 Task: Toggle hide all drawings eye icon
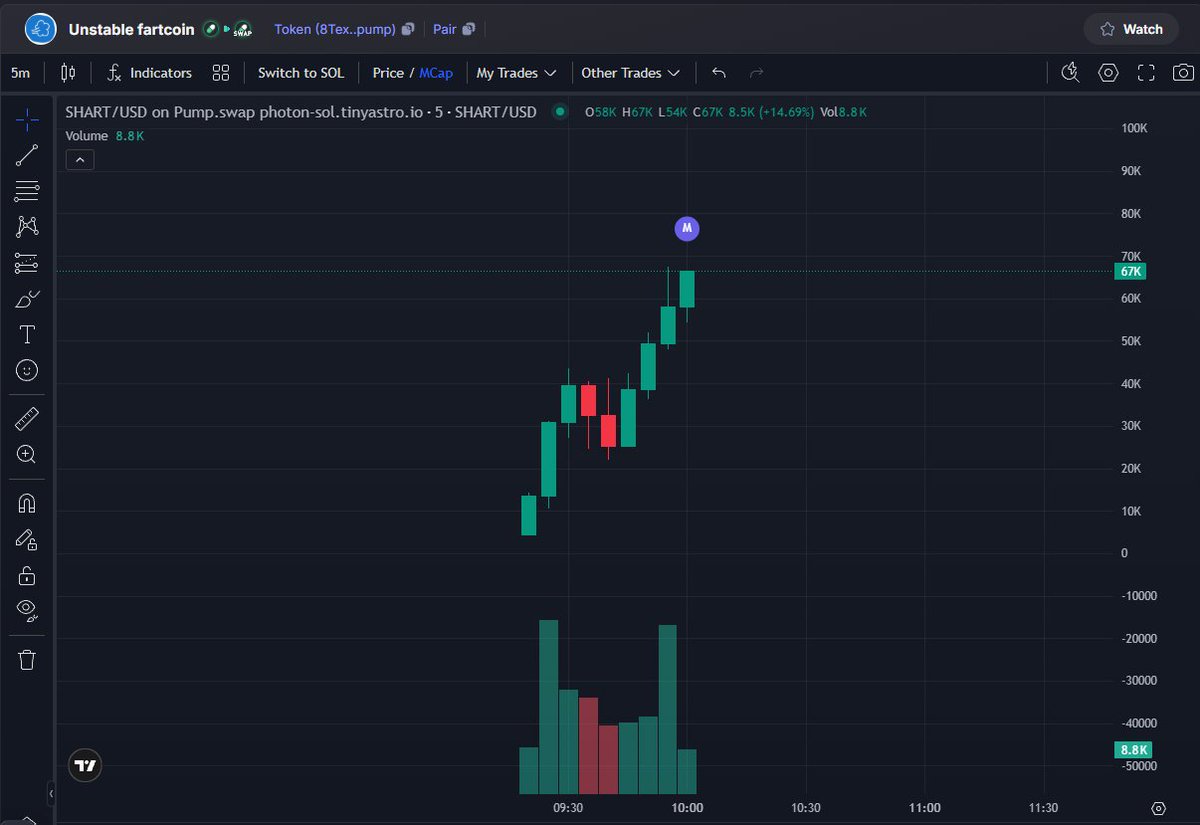pos(27,610)
